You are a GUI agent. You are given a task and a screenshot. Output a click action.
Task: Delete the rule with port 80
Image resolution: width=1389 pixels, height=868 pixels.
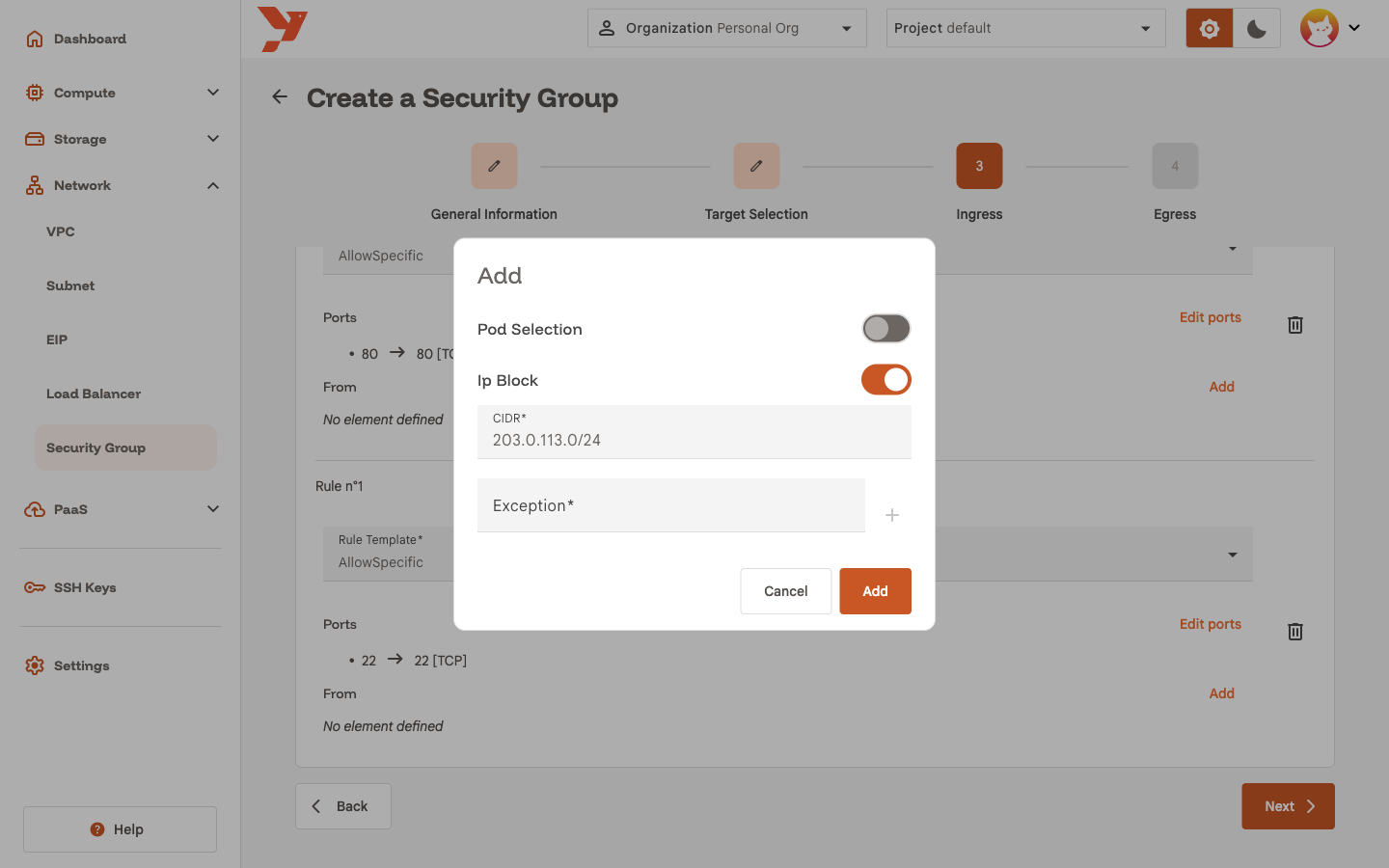[1295, 325]
